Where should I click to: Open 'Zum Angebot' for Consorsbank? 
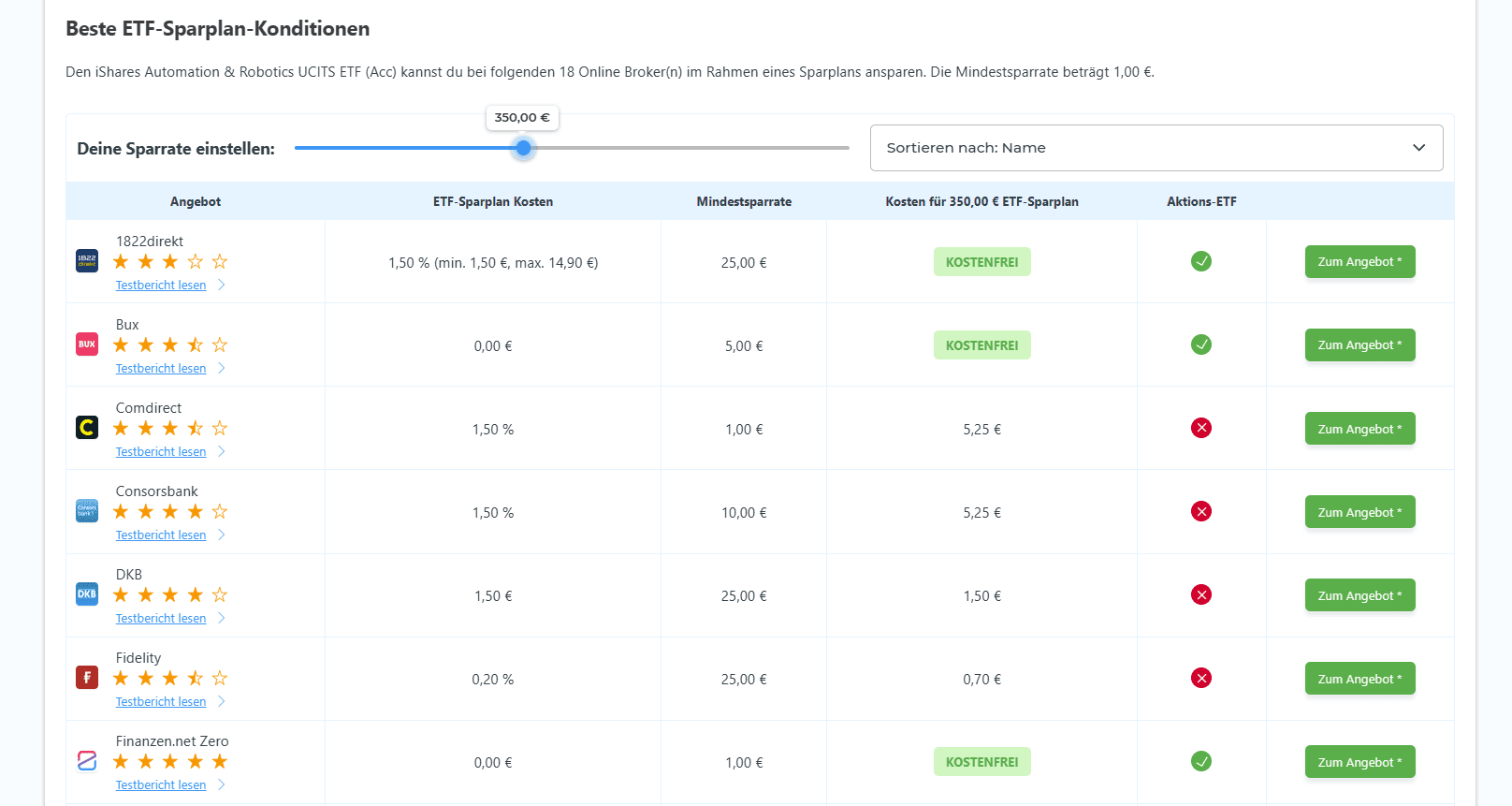click(1359, 512)
